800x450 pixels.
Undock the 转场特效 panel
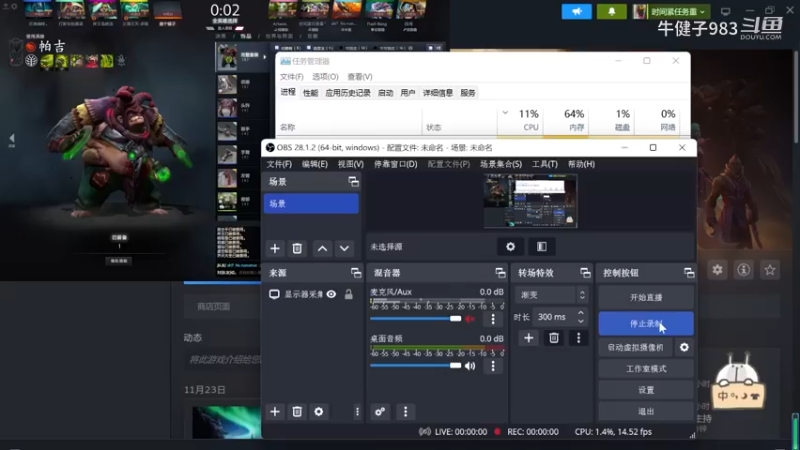(585, 273)
